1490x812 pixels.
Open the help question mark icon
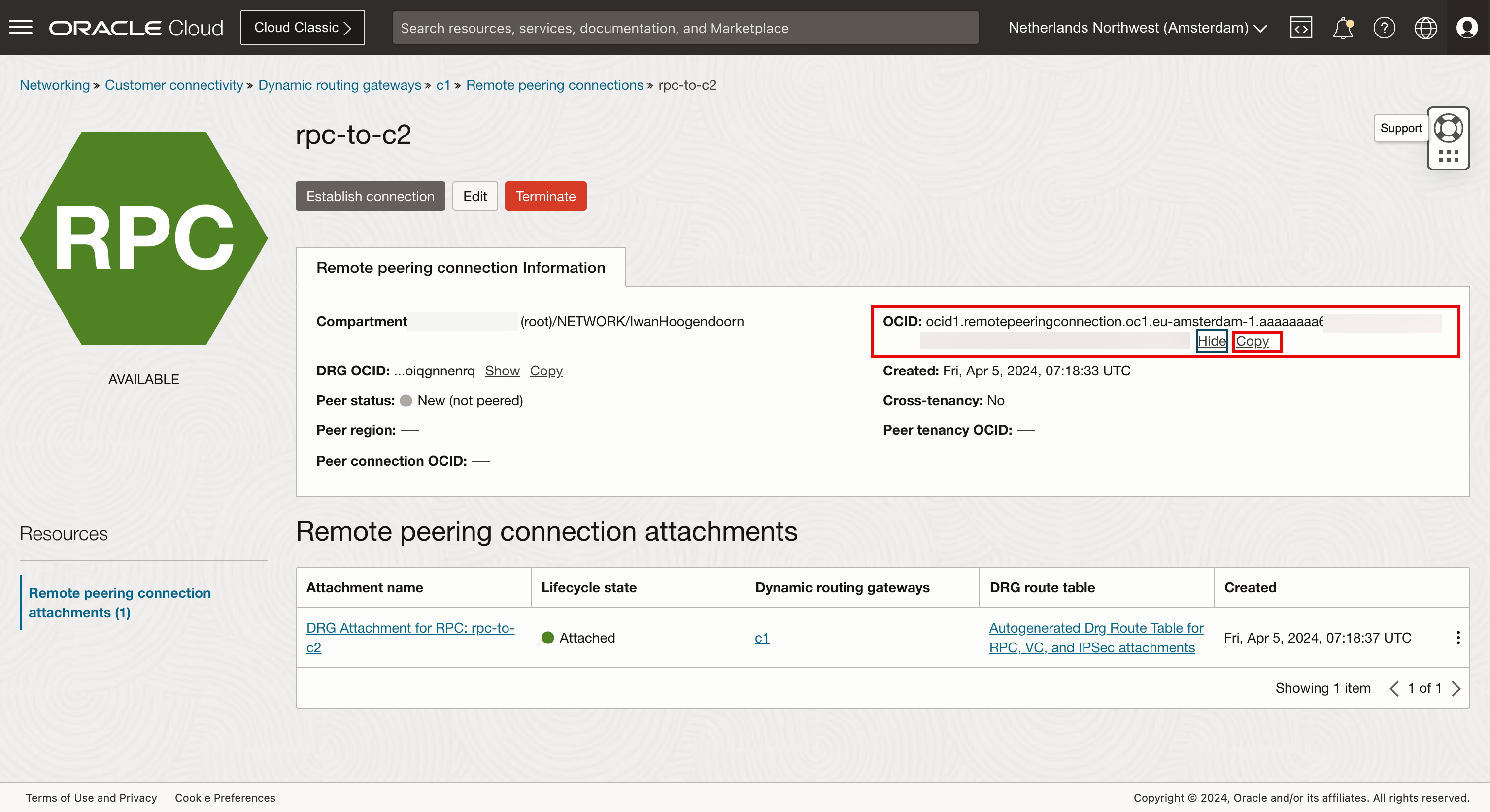1384,27
